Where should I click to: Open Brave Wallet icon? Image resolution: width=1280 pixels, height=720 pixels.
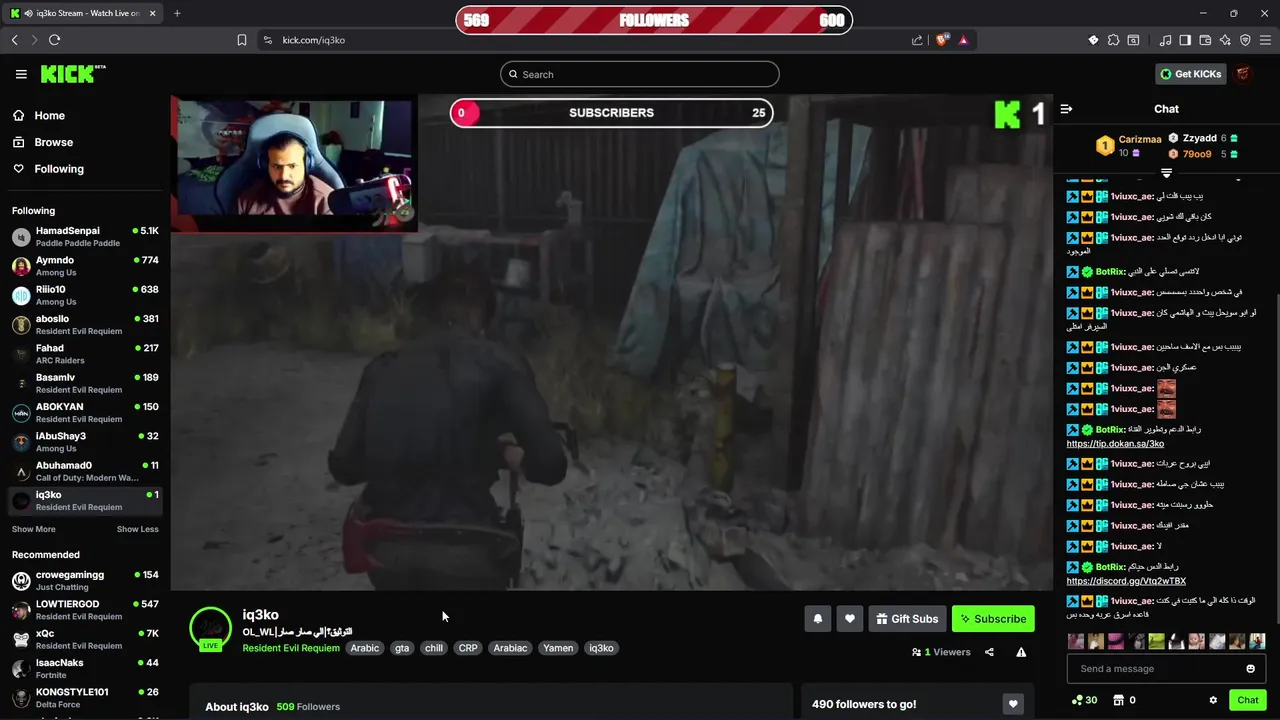[1205, 40]
